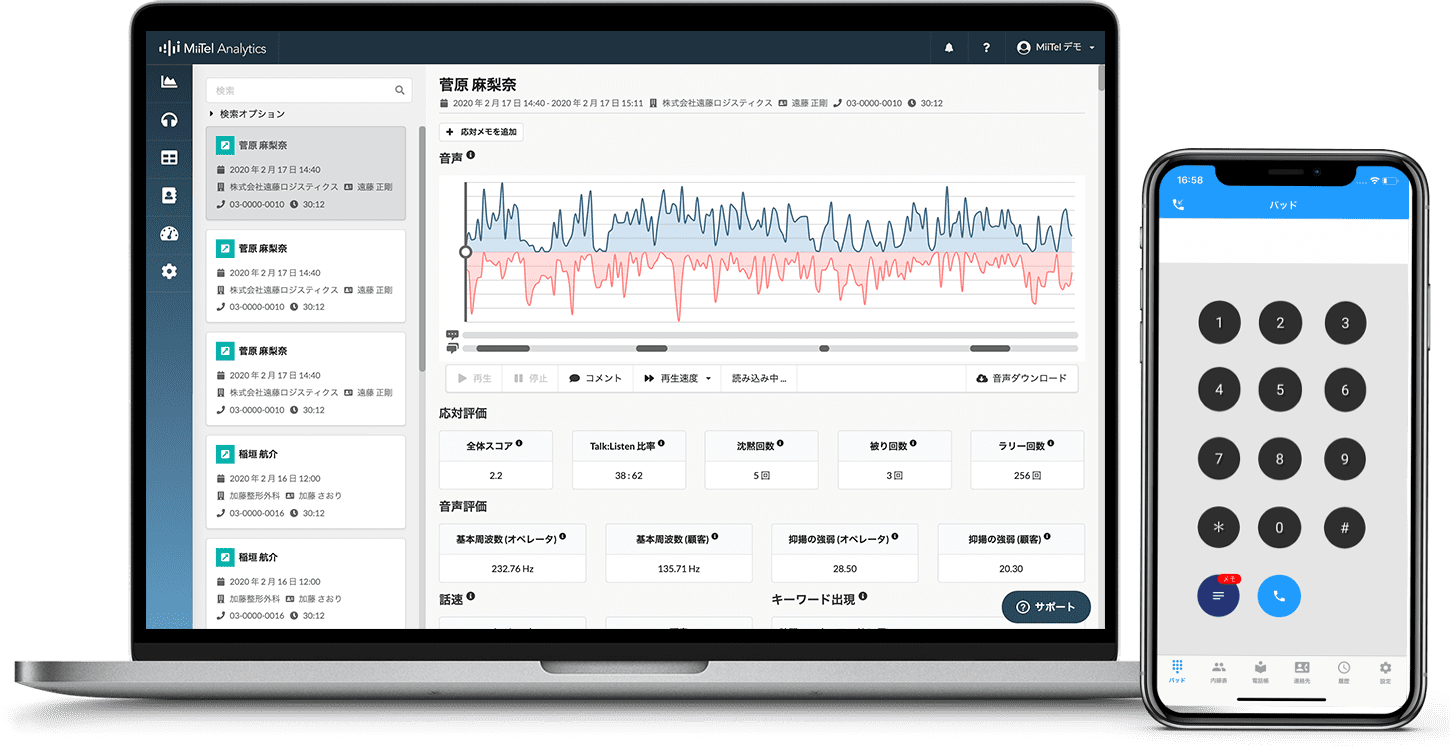This screenshot has height=746, width=1450.
Task: Open the 再生速度 playback speed dropdown
Action: (677, 378)
